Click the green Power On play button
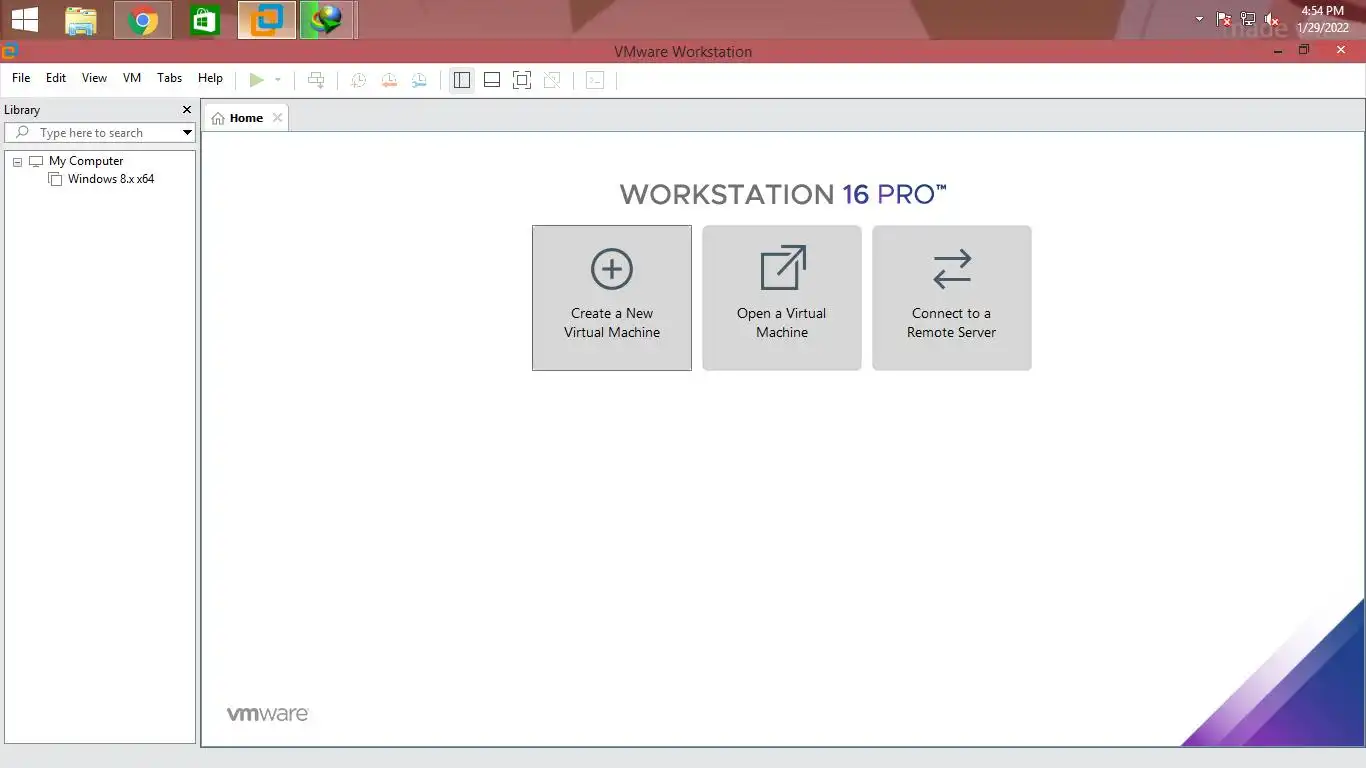This screenshot has width=1366, height=768. [257, 80]
